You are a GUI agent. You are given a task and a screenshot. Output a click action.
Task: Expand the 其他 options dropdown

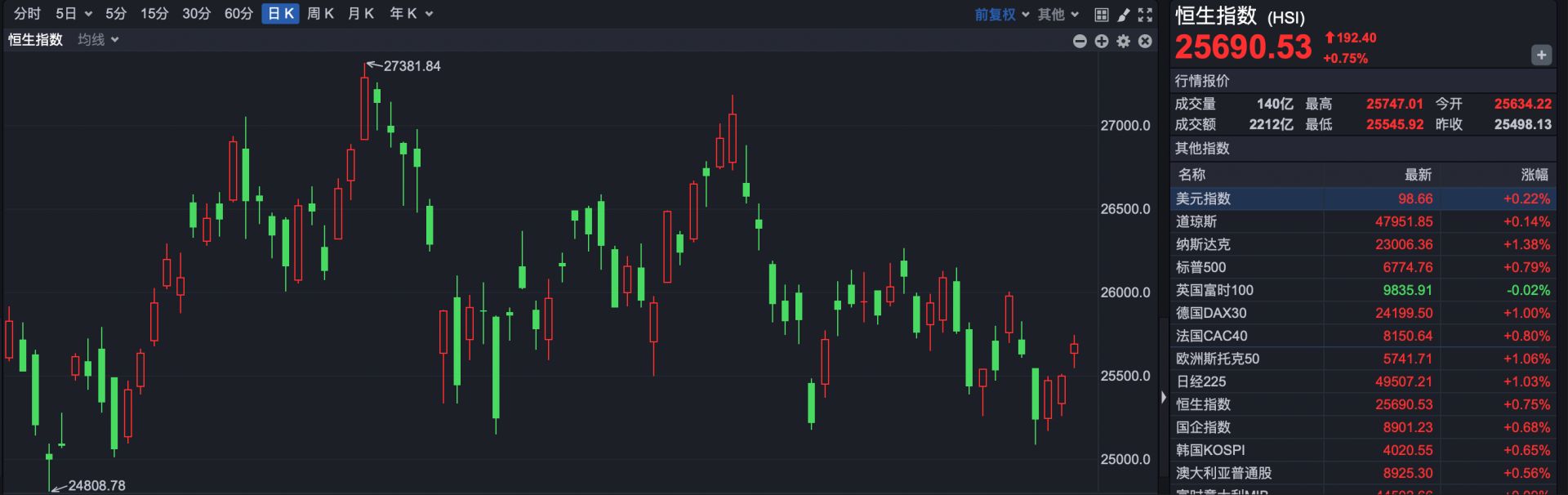(x=1058, y=15)
